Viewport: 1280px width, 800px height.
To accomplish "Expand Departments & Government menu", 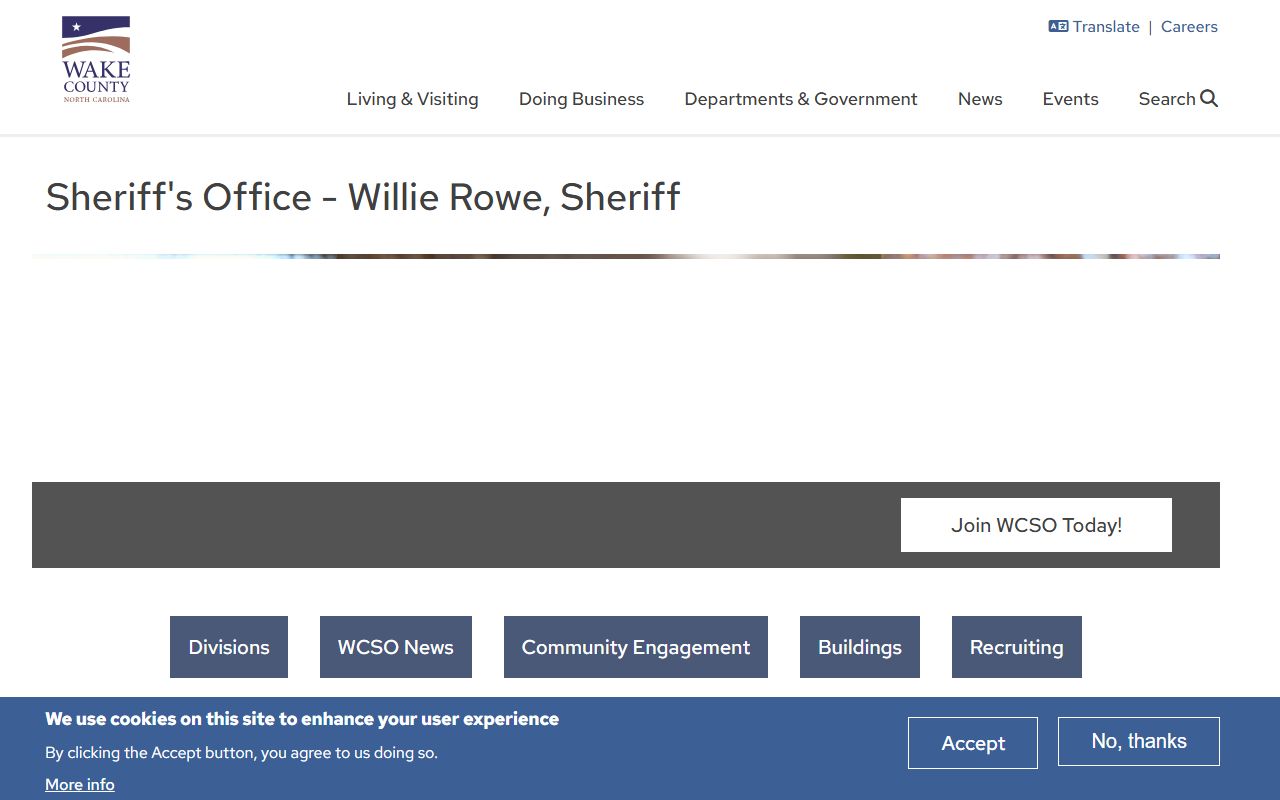I will (801, 99).
